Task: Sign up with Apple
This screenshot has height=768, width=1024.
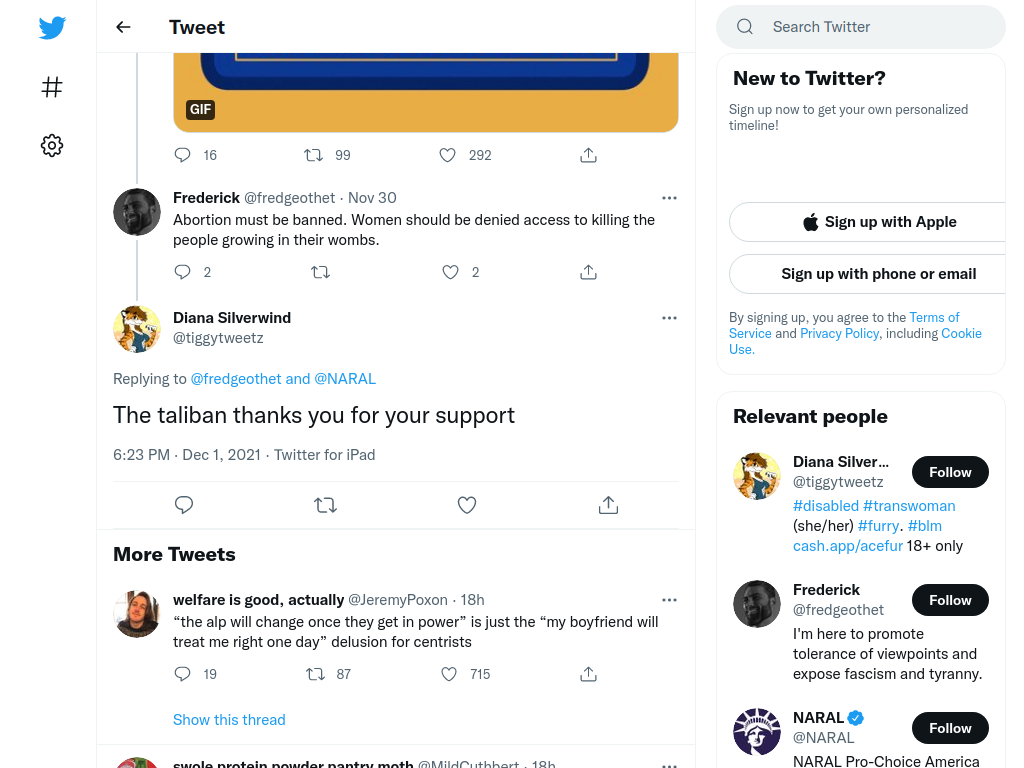Action: click(x=879, y=222)
